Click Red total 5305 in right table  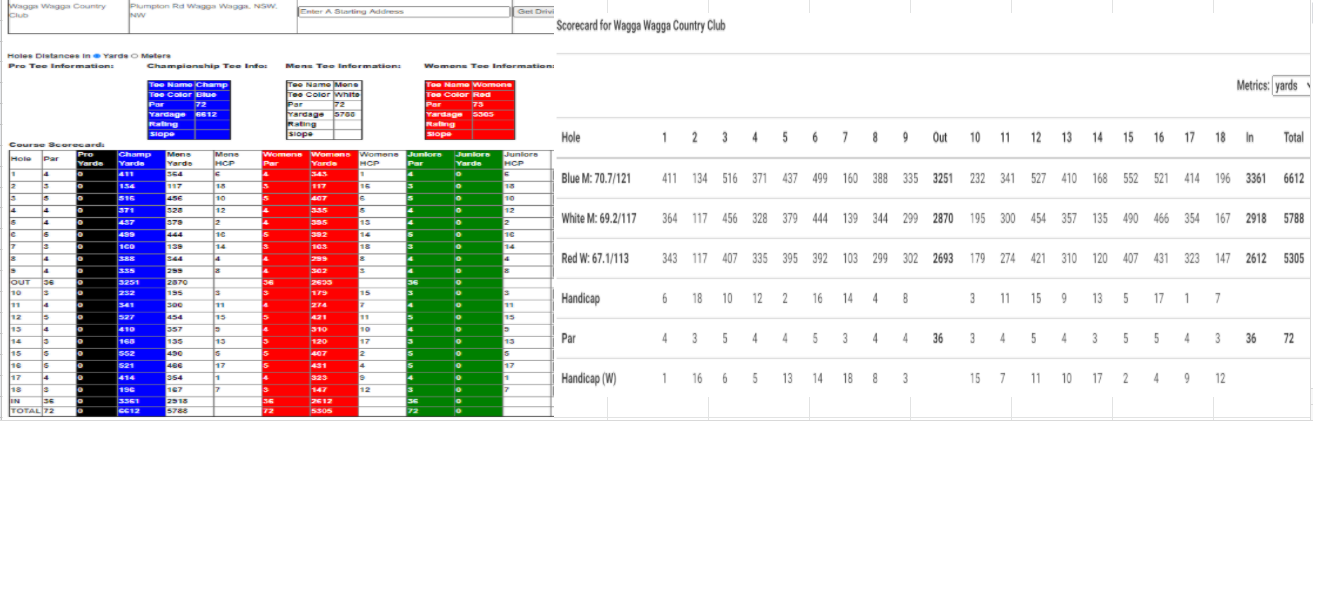tap(1293, 259)
